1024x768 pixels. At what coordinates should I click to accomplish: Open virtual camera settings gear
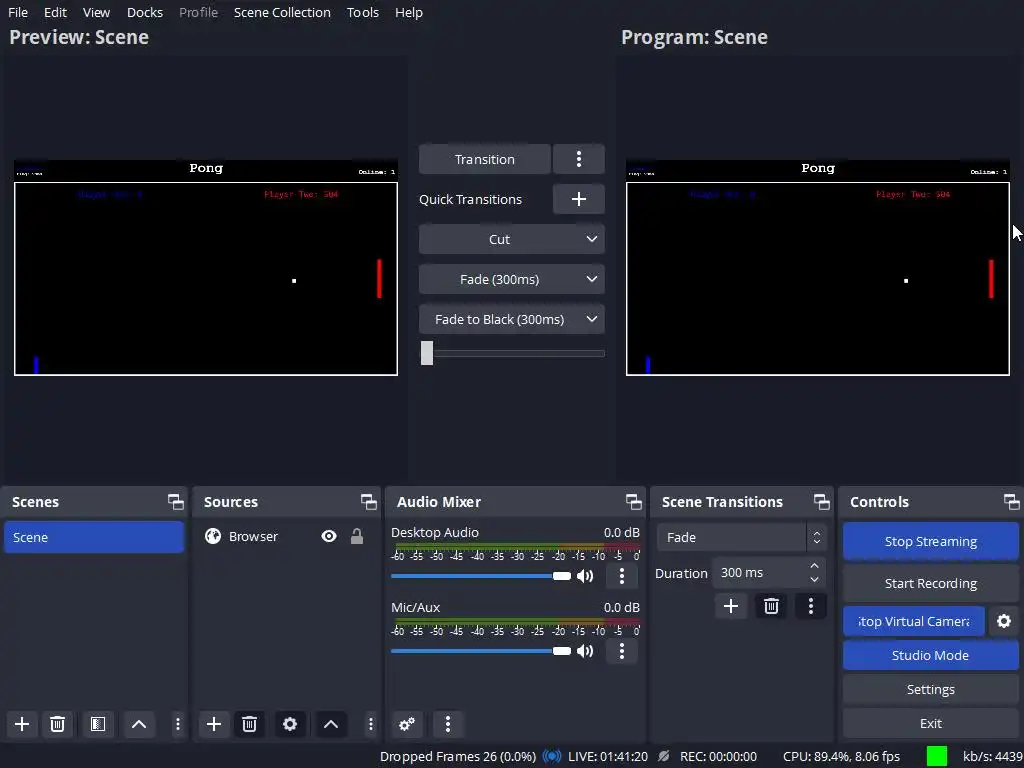tap(1004, 621)
